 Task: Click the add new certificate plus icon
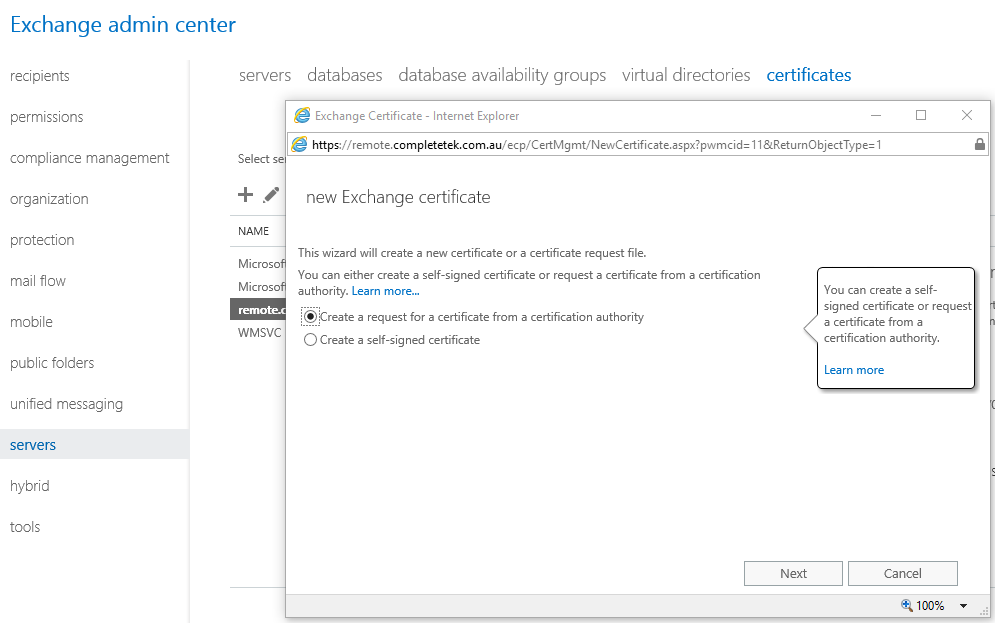click(x=245, y=195)
